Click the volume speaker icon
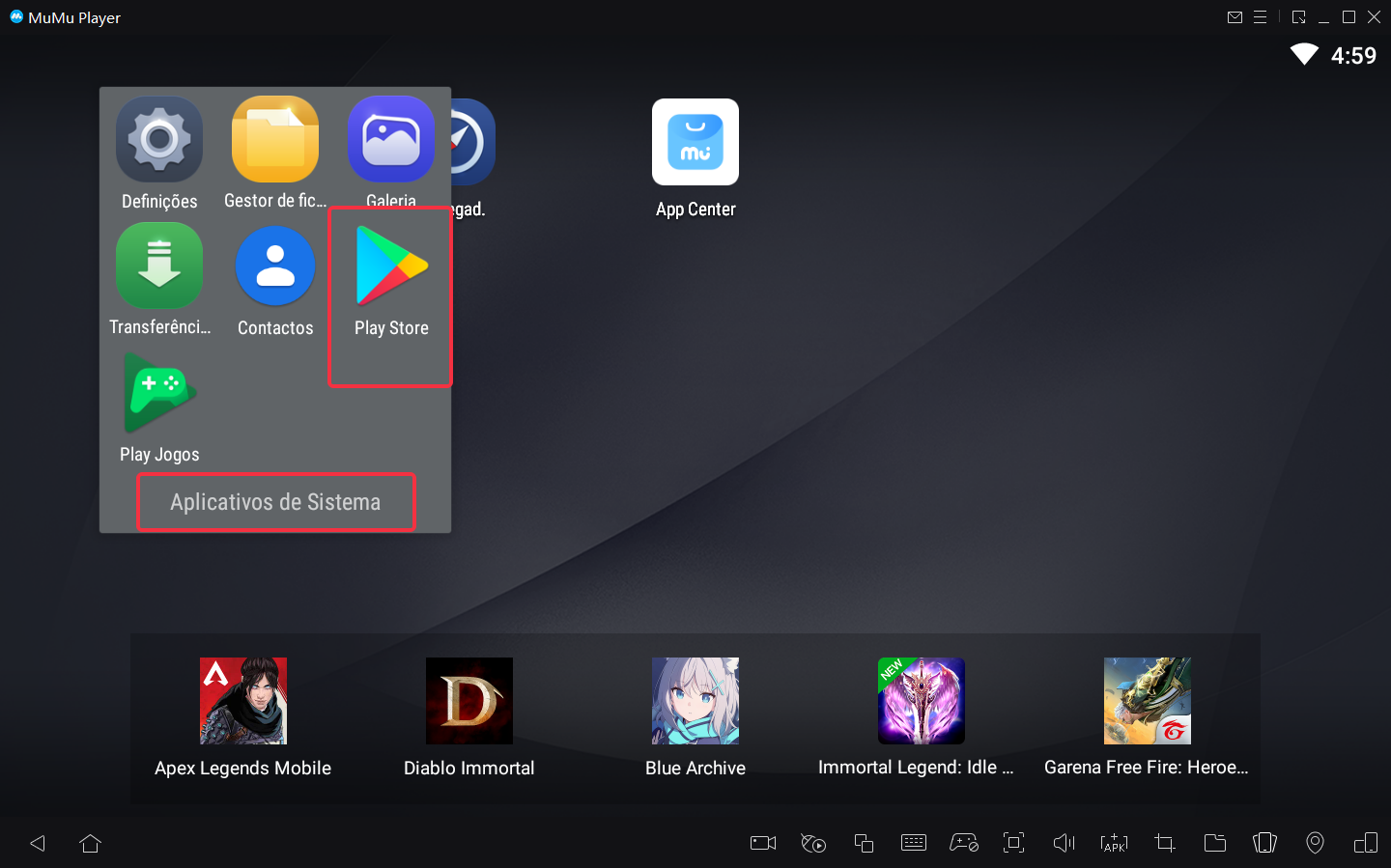The image size is (1391, 868). point(1064,843)
